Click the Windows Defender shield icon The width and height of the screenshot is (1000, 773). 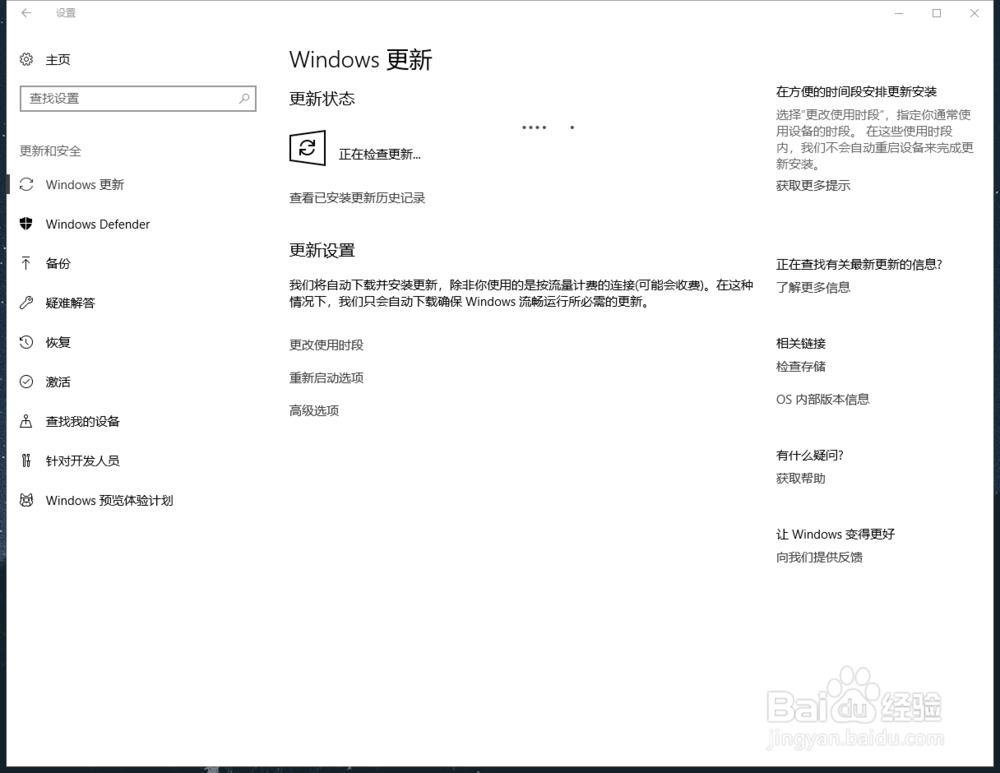[26, 224]
